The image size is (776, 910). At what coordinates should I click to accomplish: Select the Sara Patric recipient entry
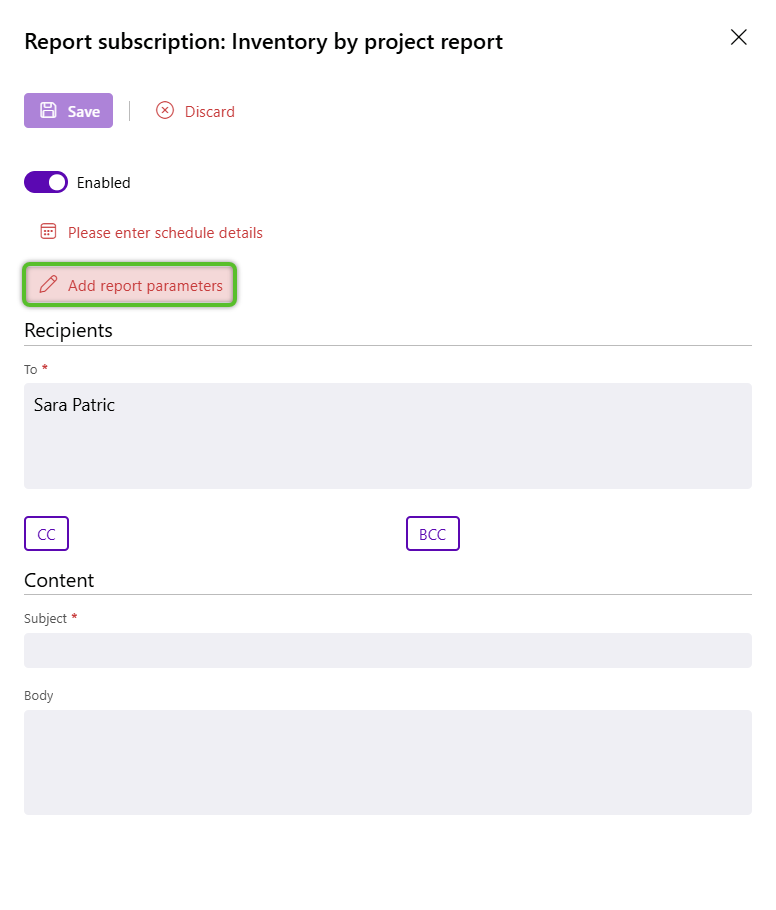click(74, 405)
